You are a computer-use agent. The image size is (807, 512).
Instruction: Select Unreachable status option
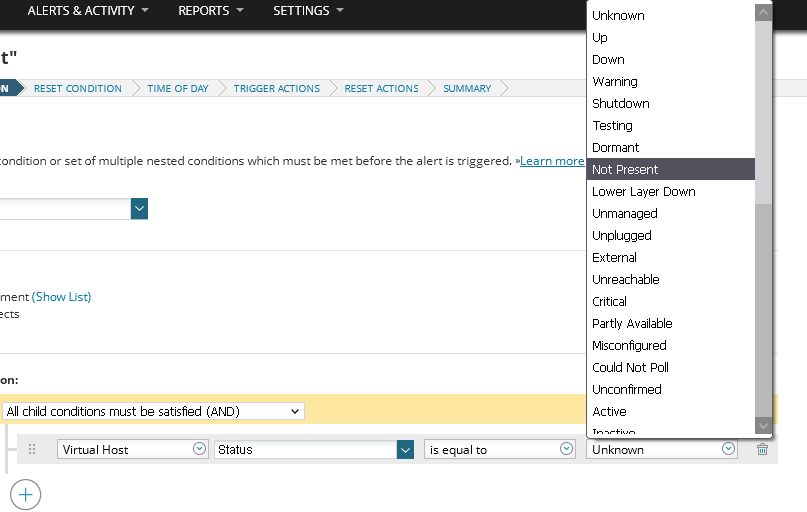coord(671,279)
